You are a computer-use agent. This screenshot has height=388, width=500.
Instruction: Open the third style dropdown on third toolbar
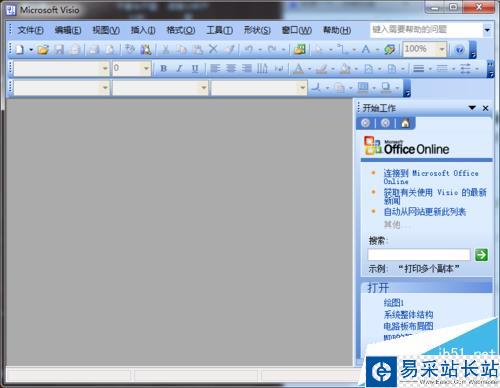(302, 88)
